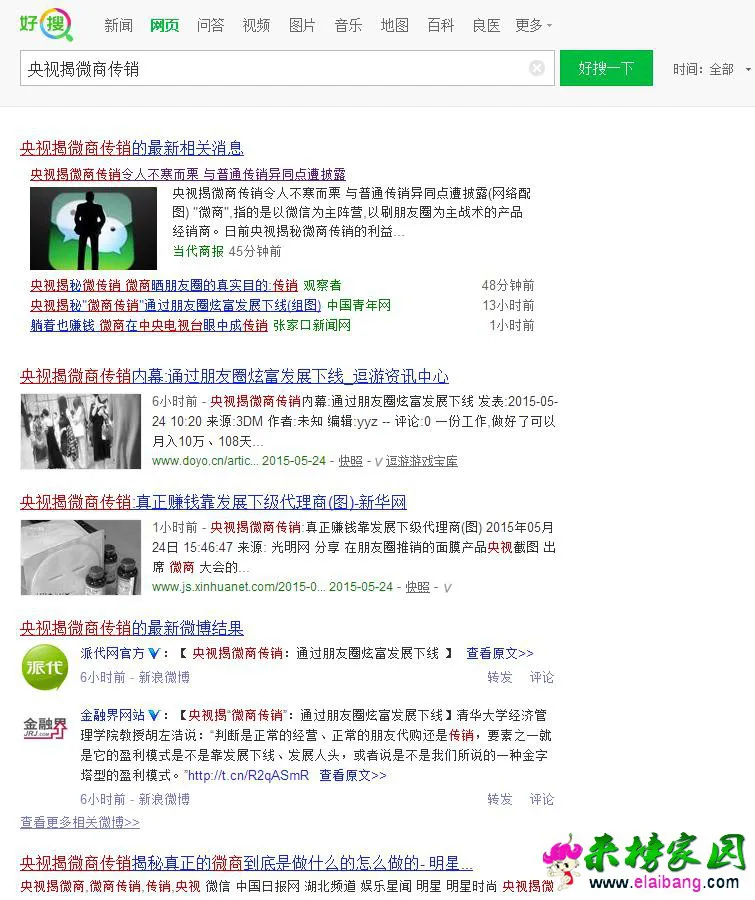This screenshot has height=900, width=755.
Task: Click the verified V badge beside 派代网官方
Action: [154, 653]
